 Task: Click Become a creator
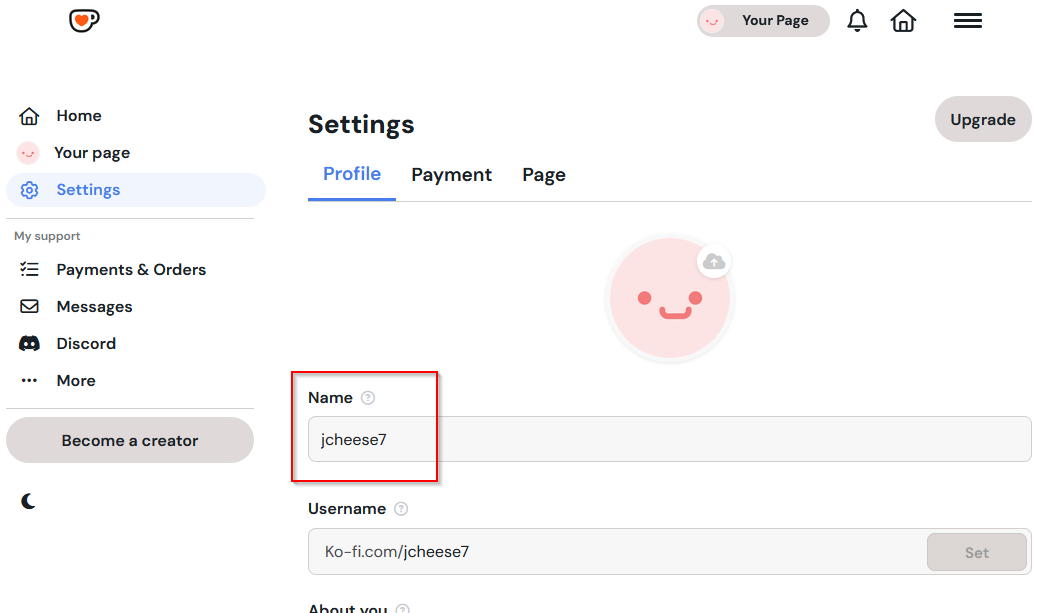click(x=129, y=440)
